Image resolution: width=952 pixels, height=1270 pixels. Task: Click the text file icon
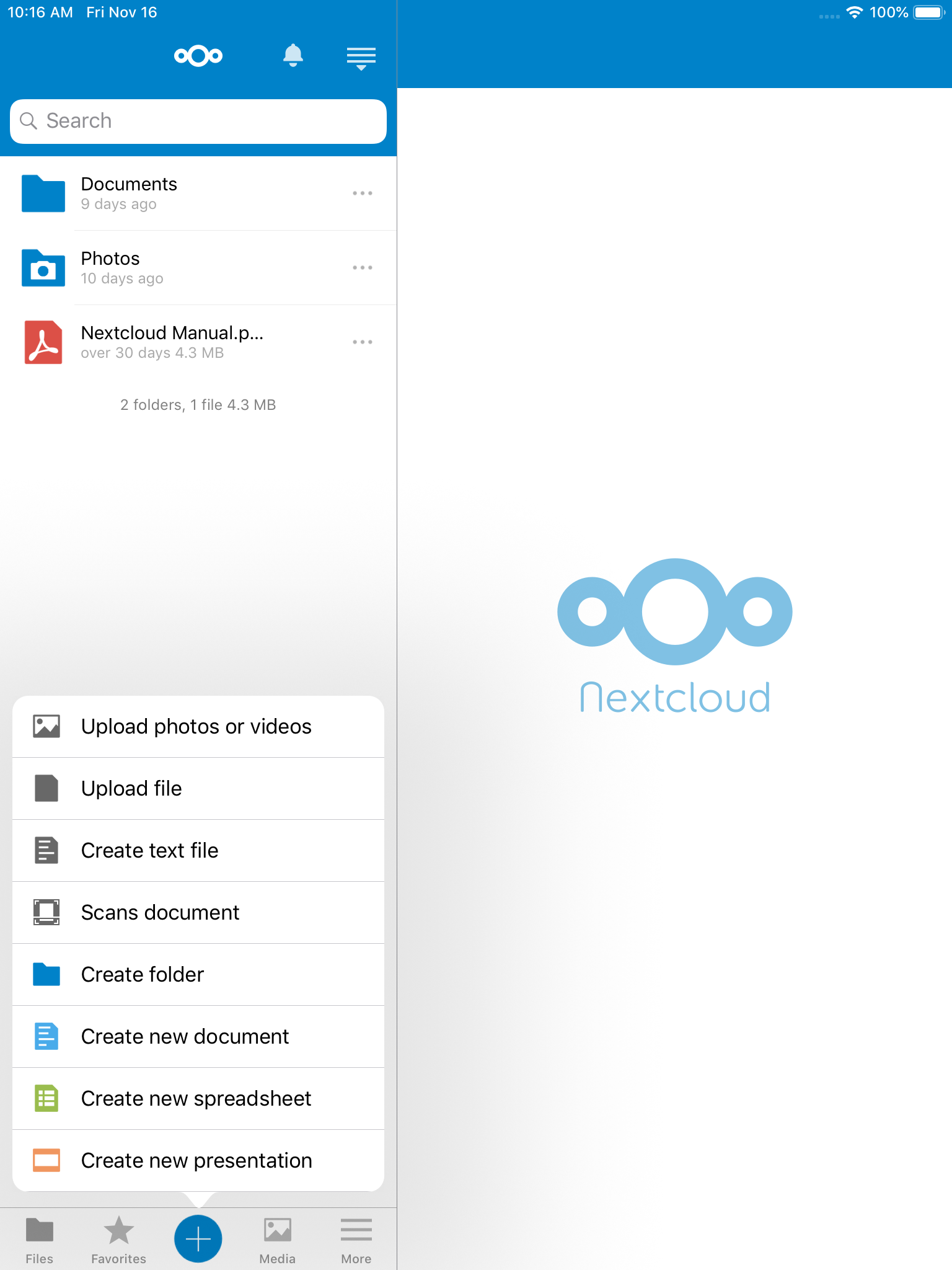click(46, 850)
